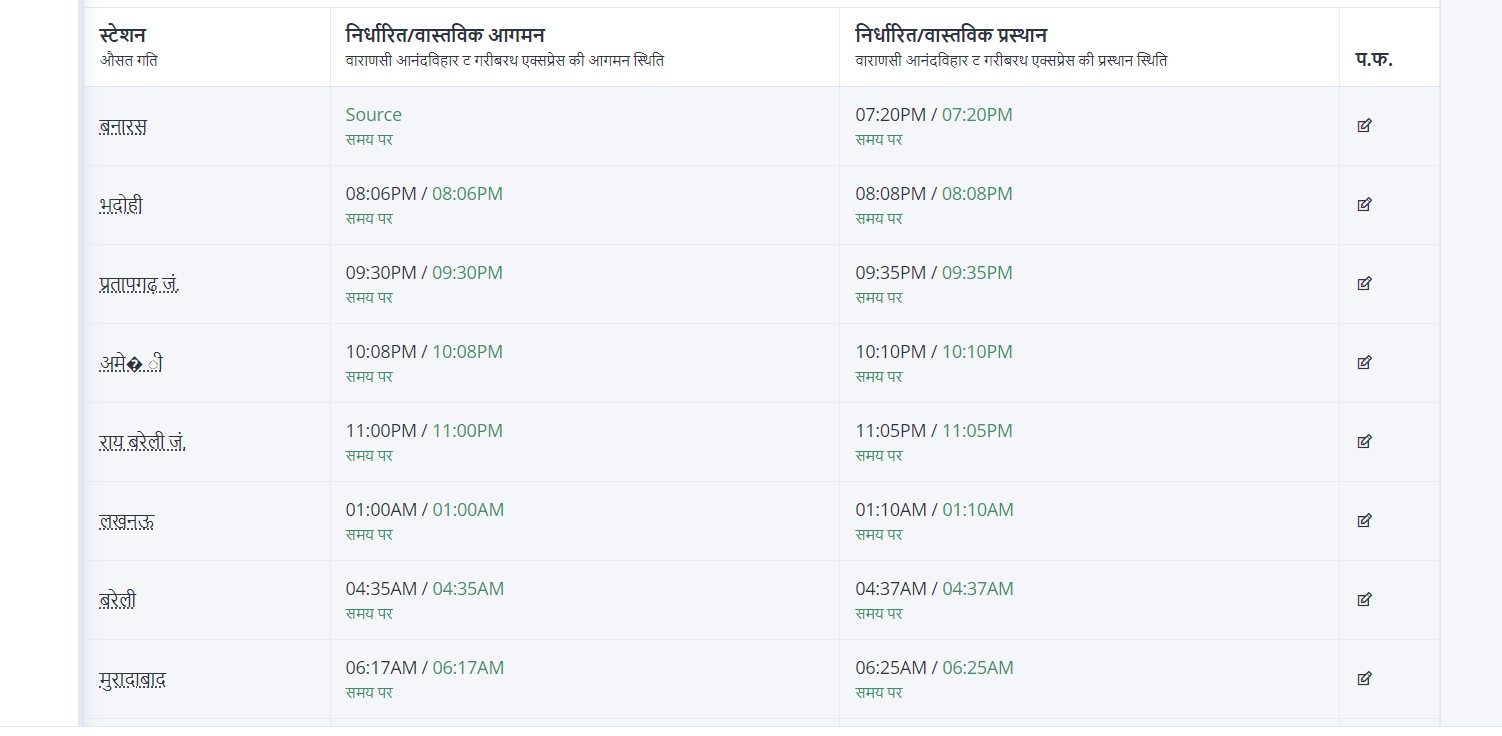This screenshot has width=1502, height=736.
Task: Click the 01:10AM / 01:10AM departure time
Action: click(x=934, y=510)
